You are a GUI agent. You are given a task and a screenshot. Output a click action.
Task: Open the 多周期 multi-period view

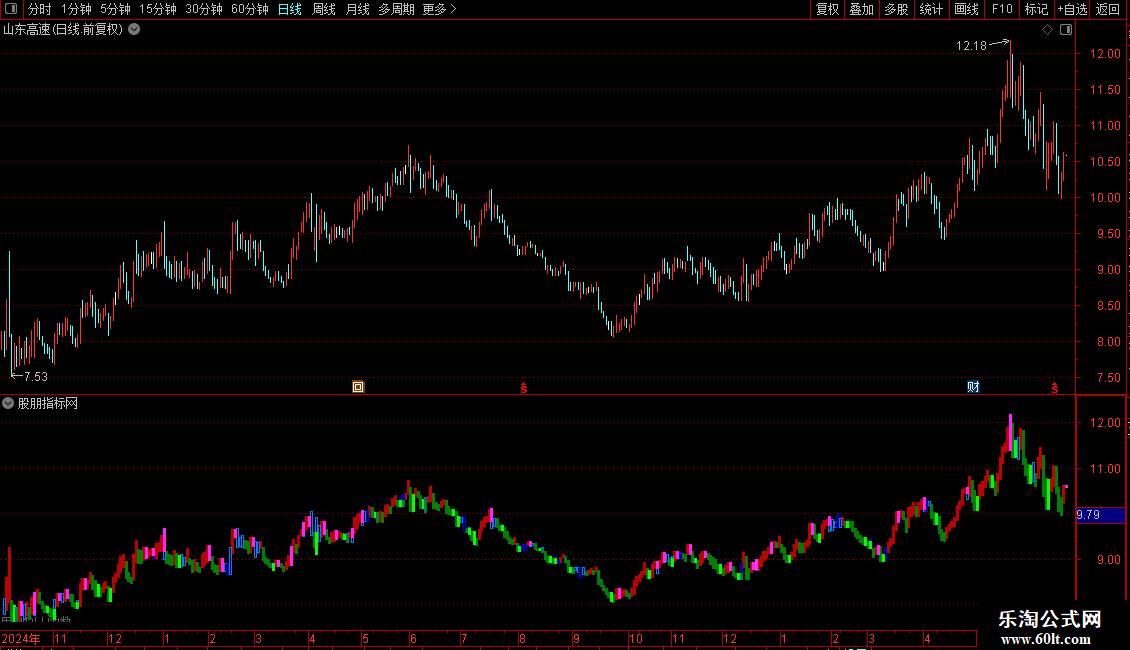pyautogui.click(x=396, y=9)
